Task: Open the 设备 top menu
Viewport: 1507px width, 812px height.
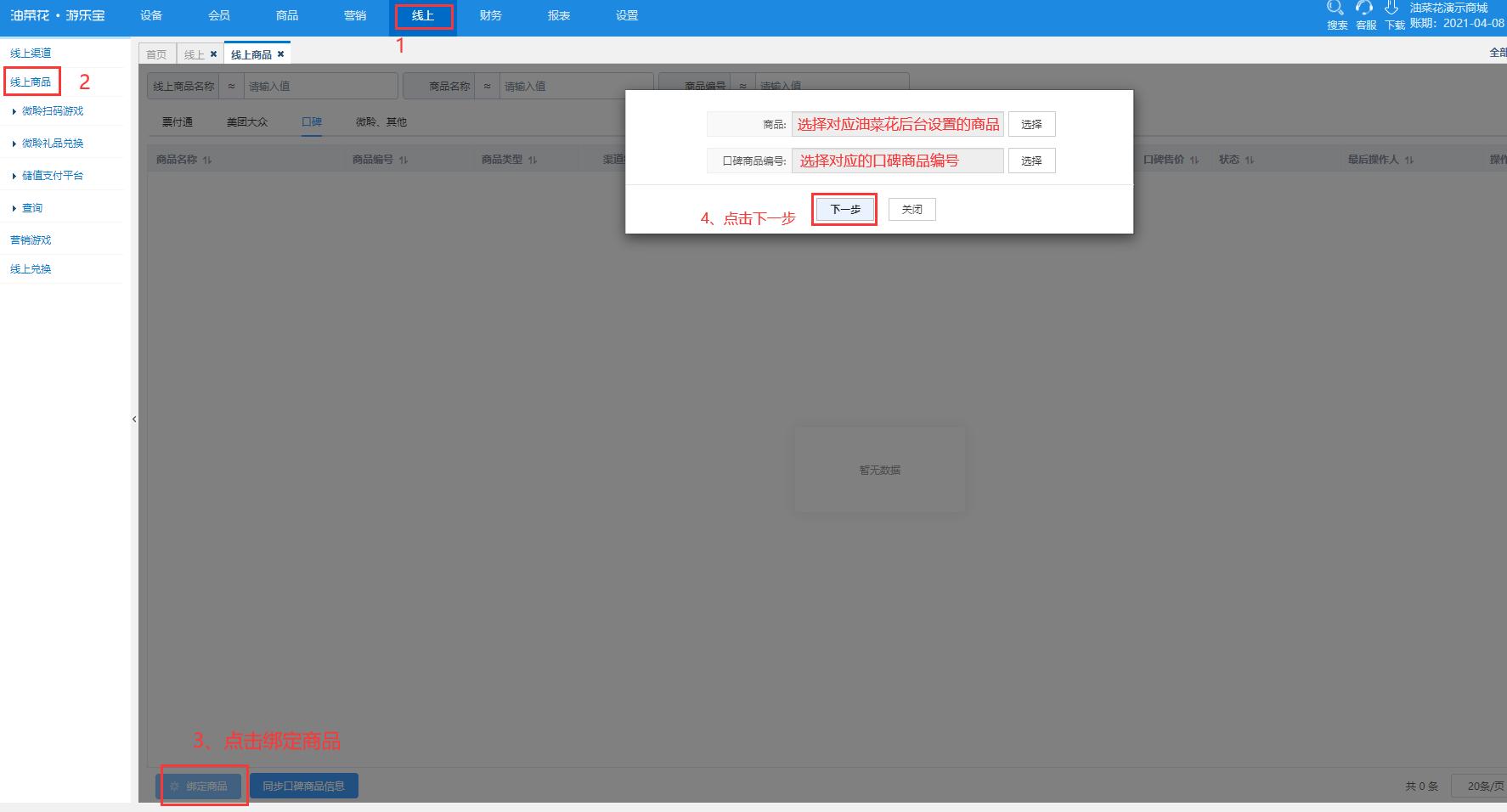Action: (x=151, y=15)
